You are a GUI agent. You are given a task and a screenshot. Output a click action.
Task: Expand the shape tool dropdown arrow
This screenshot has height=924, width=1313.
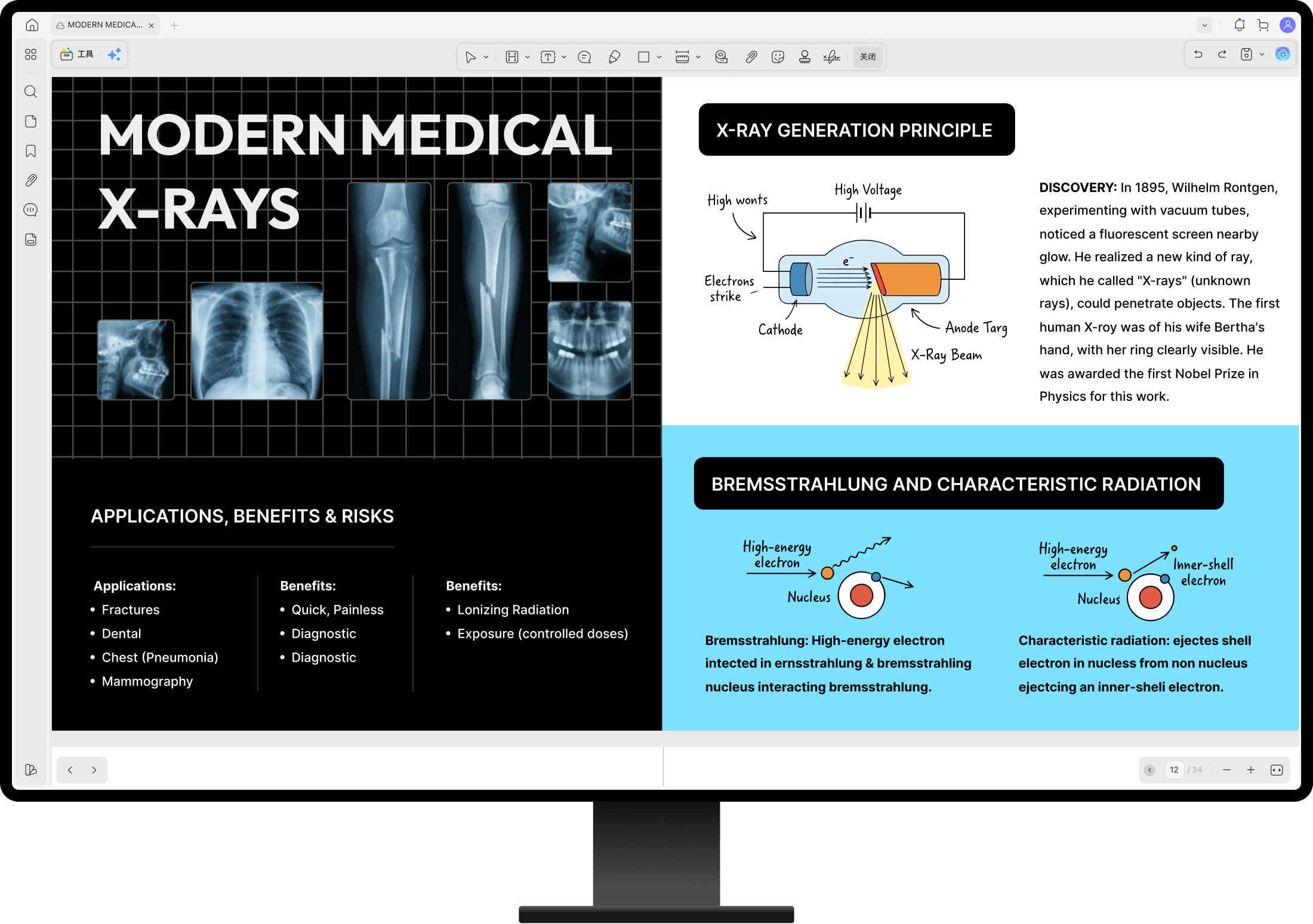659,57
